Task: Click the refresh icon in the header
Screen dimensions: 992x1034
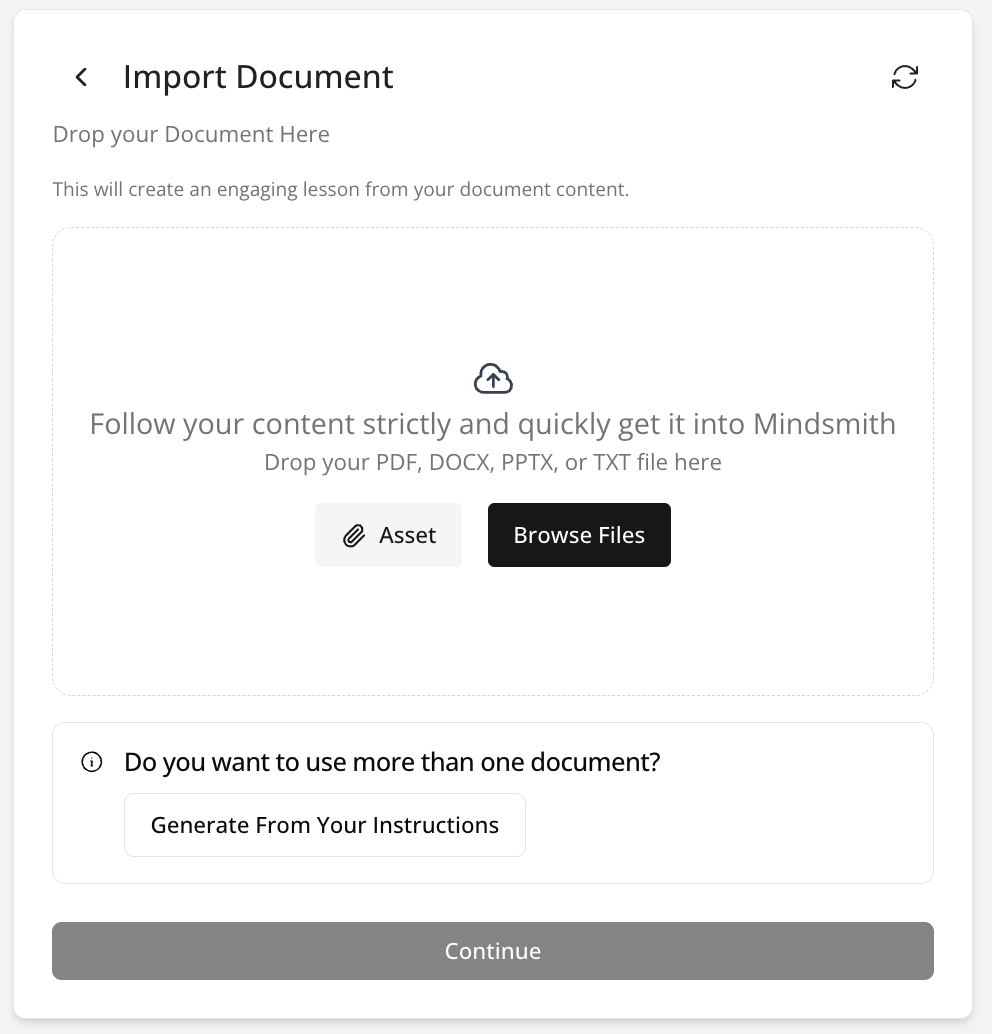Action: point(905,77)
